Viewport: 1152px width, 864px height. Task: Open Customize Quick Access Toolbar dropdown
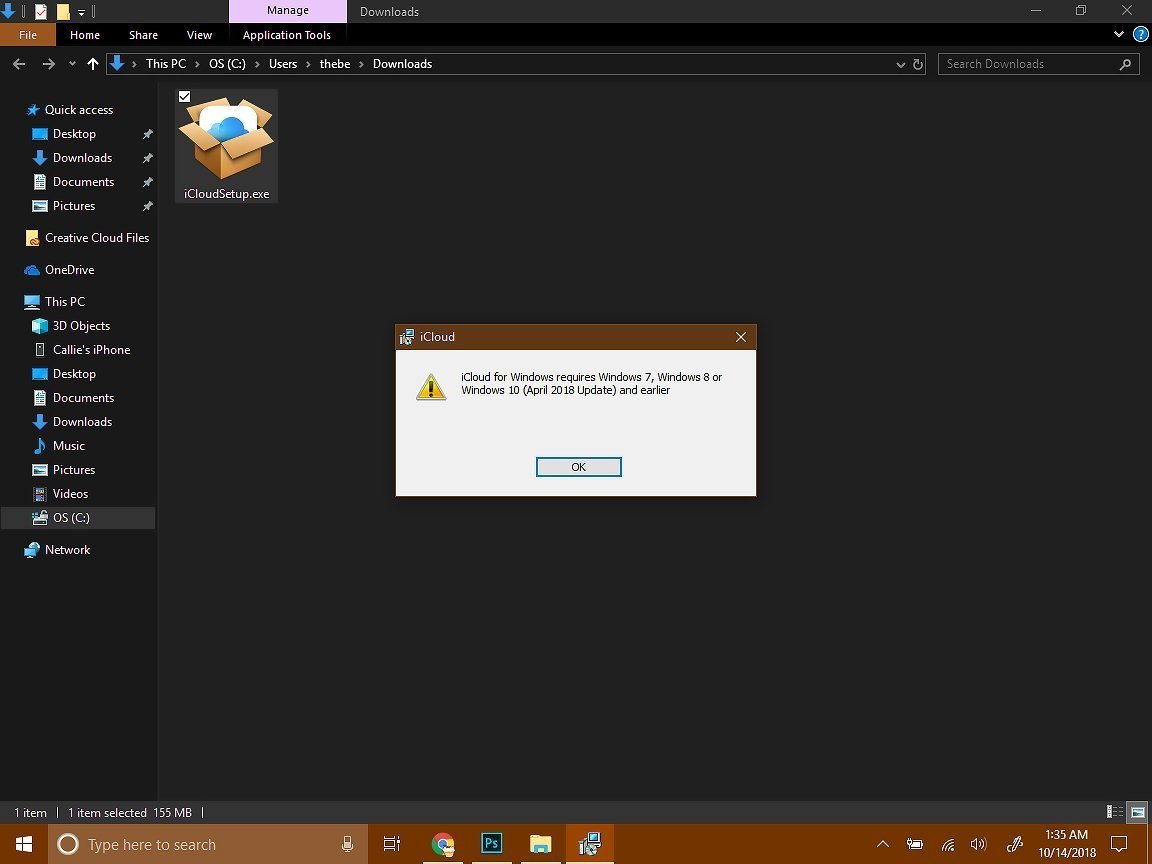tap(81, 12)
